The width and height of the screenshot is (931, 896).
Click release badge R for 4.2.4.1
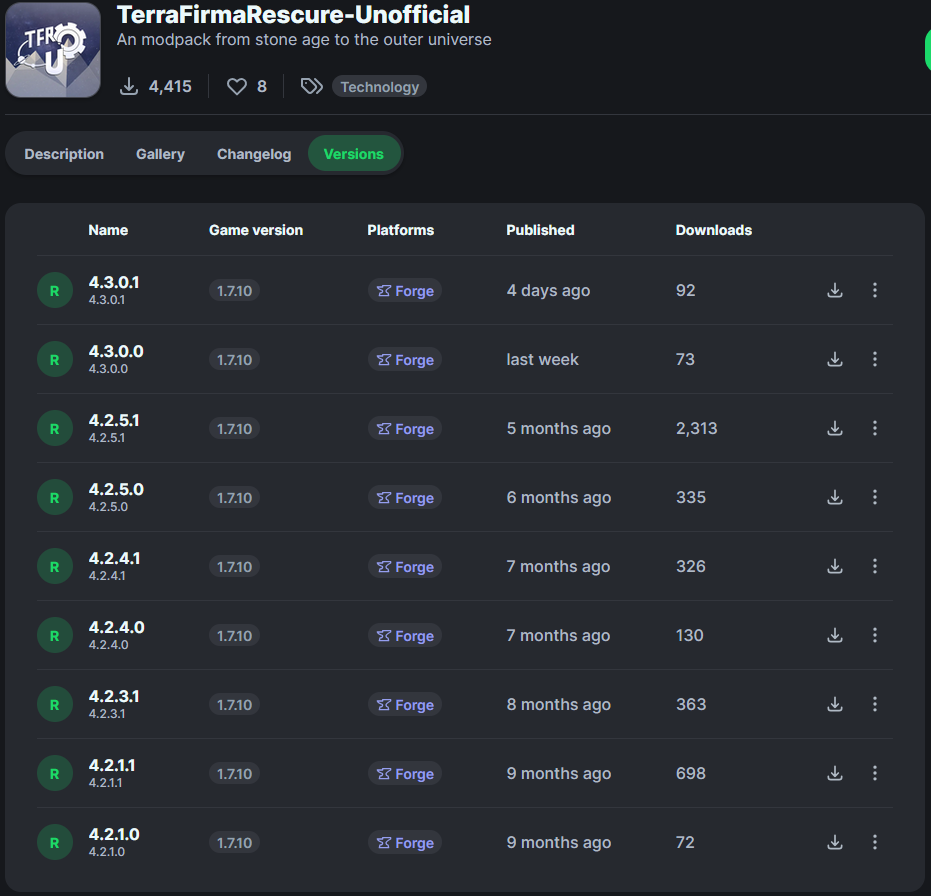[55, 566]
